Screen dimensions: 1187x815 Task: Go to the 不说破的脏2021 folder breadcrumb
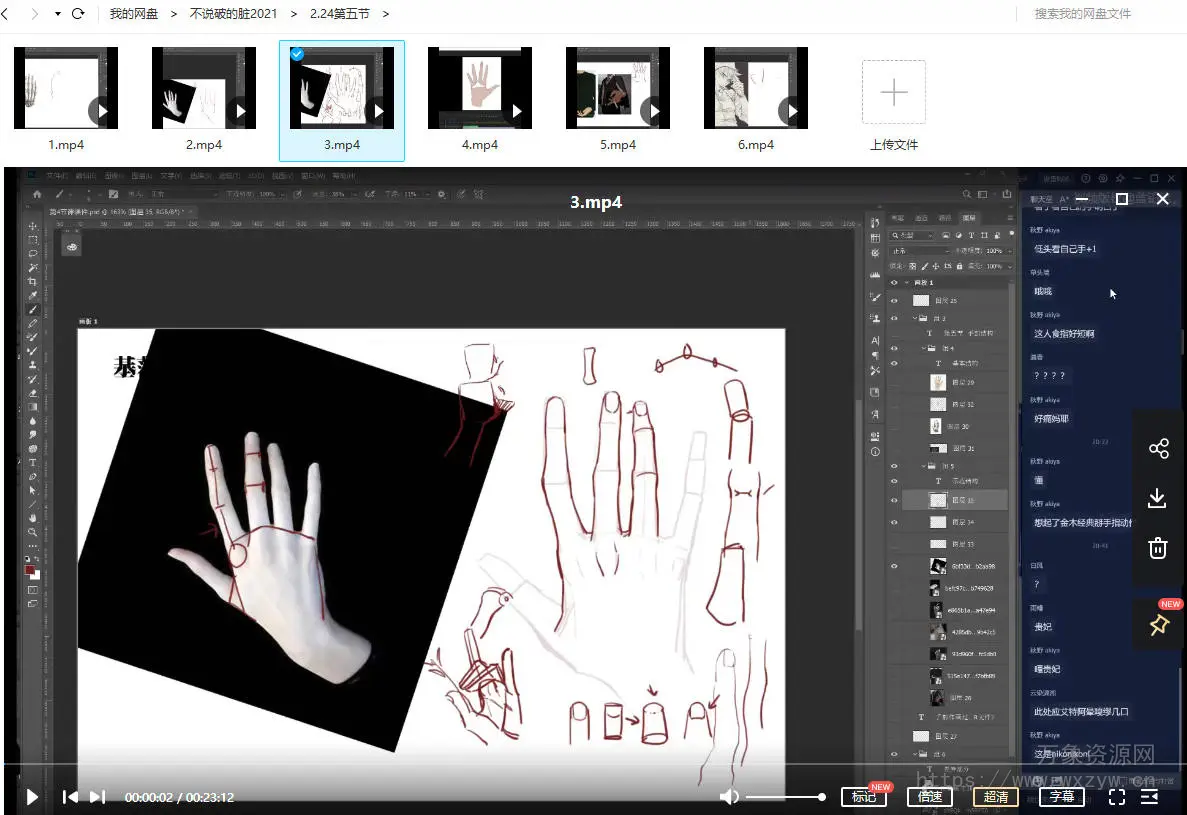point(233,14)
